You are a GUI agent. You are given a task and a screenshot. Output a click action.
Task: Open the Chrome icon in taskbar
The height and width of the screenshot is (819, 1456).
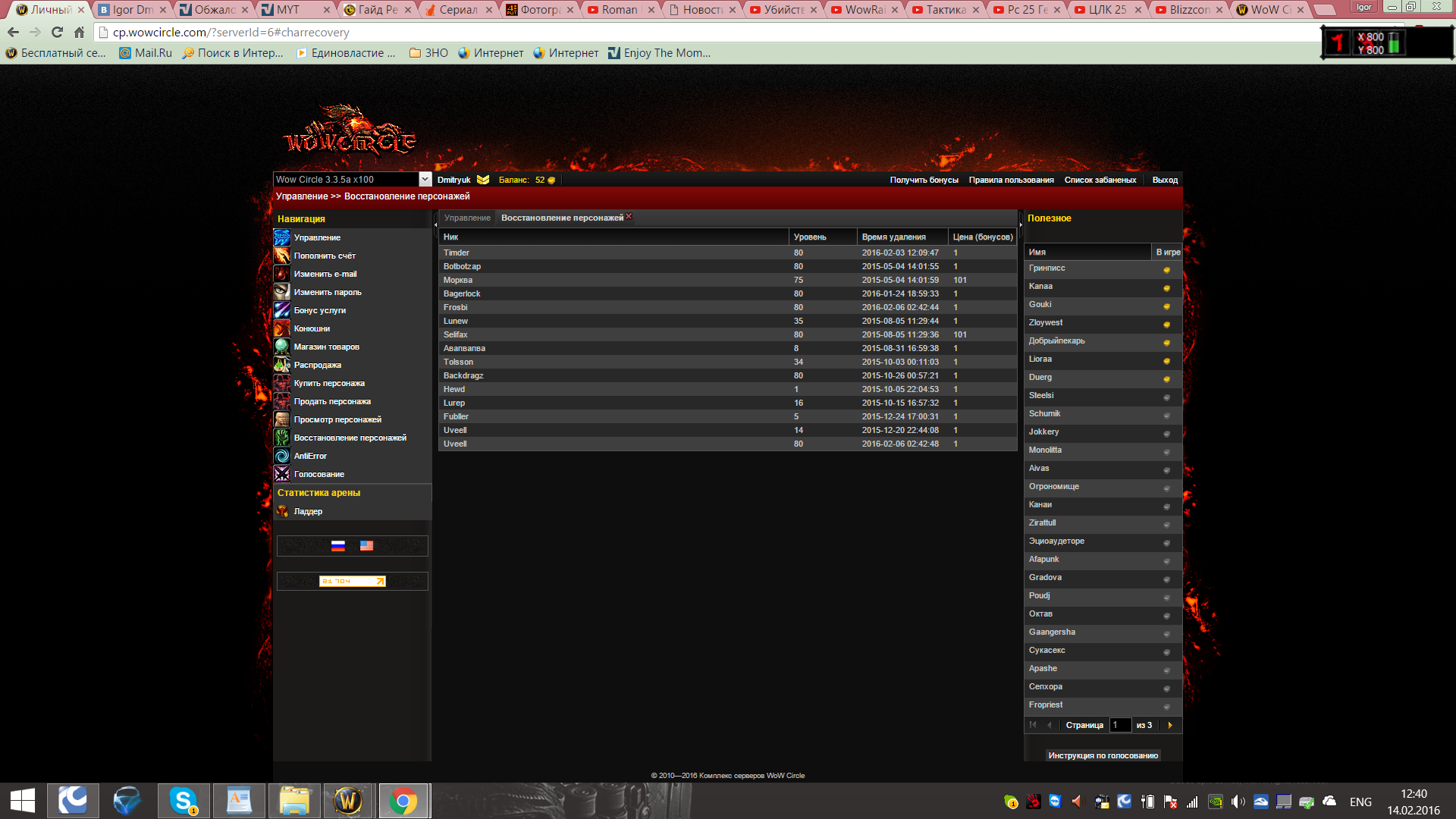coord(403,801)
